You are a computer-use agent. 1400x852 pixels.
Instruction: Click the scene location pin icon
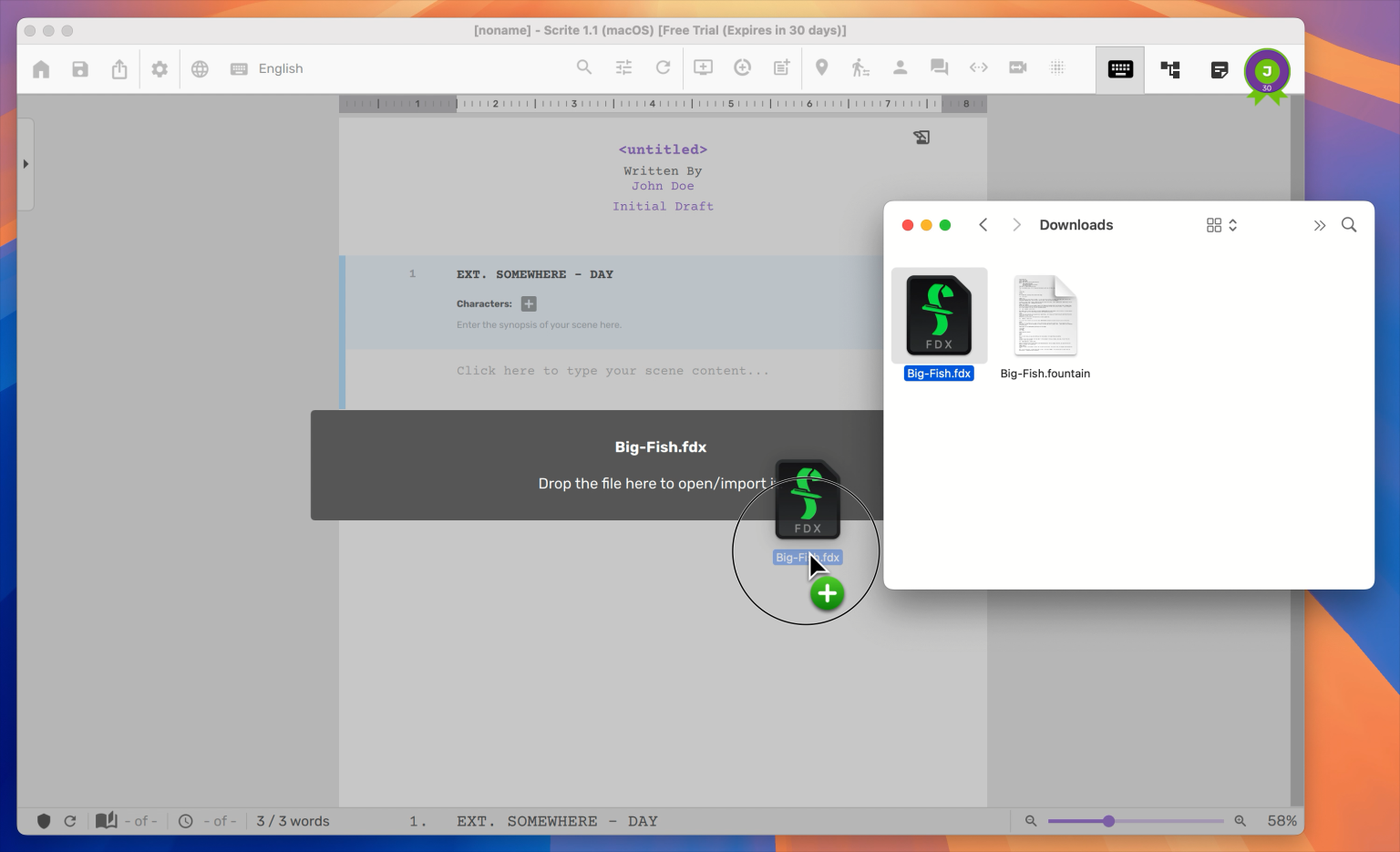[x=821, y=67]
